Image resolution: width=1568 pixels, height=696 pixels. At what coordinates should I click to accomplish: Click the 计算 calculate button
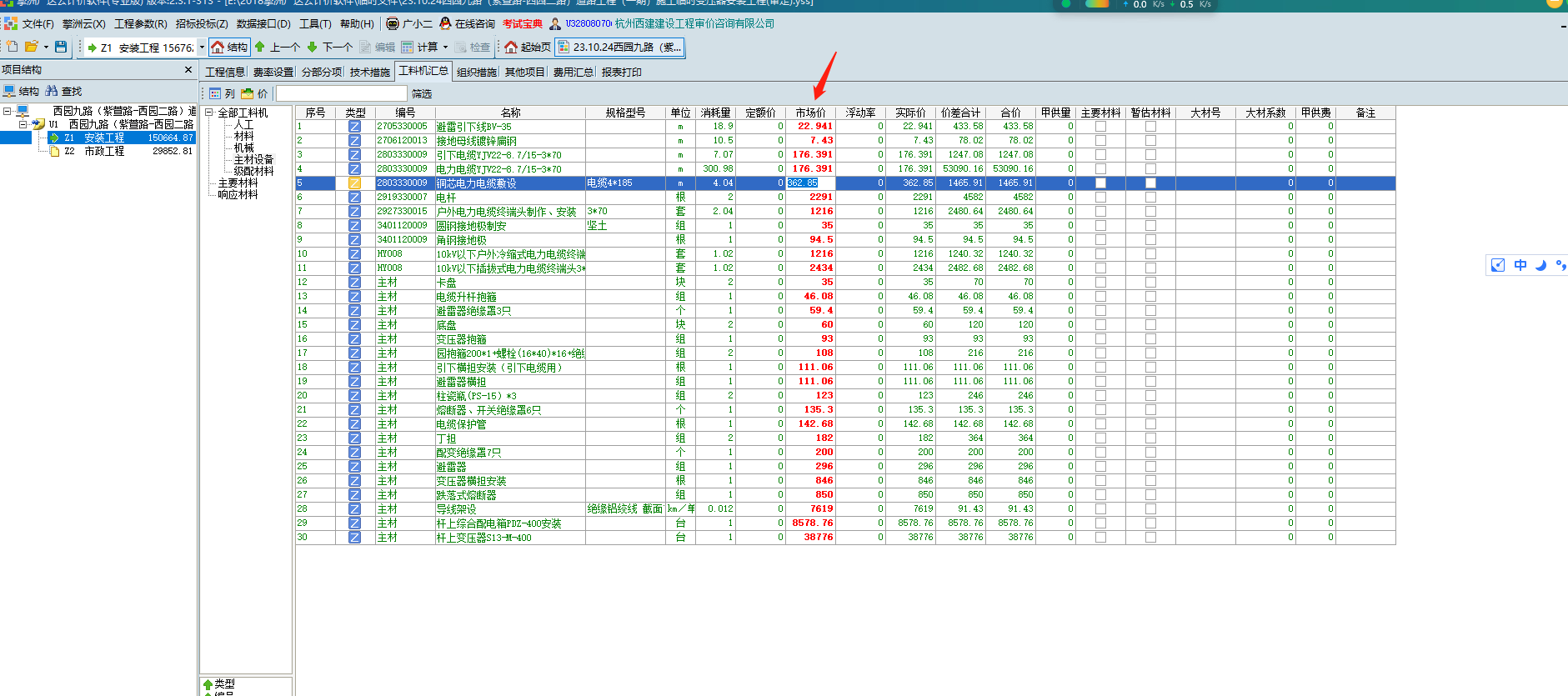point(420,48)
